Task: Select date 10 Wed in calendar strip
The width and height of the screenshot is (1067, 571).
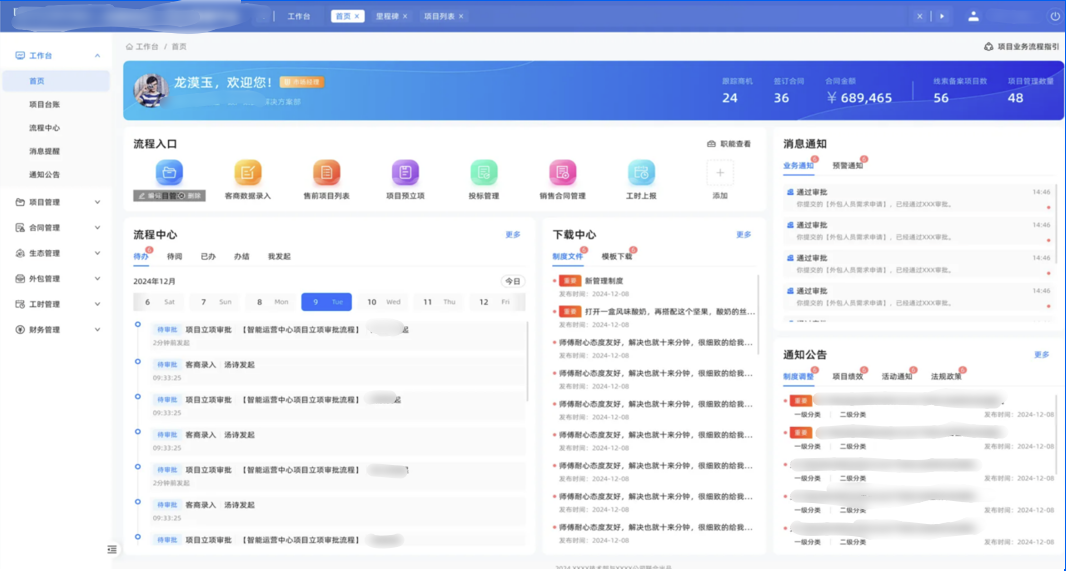Action: [384, 302]
